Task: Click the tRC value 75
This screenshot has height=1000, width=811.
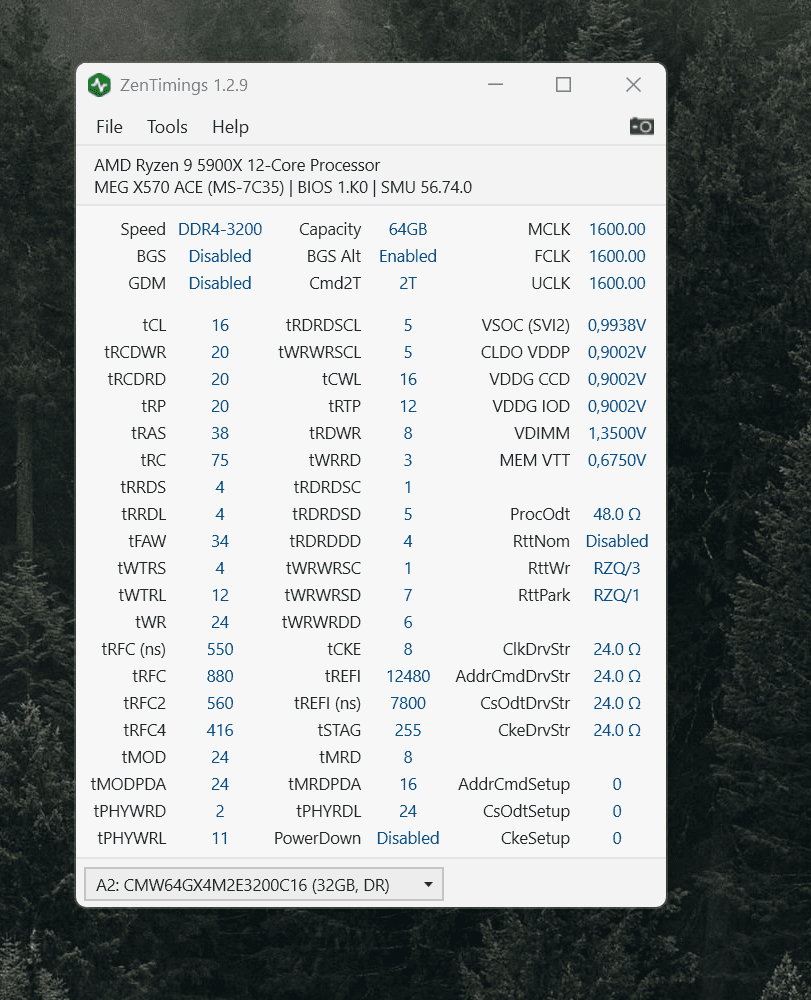Action: pyautogui.click(x=220, y=460)
